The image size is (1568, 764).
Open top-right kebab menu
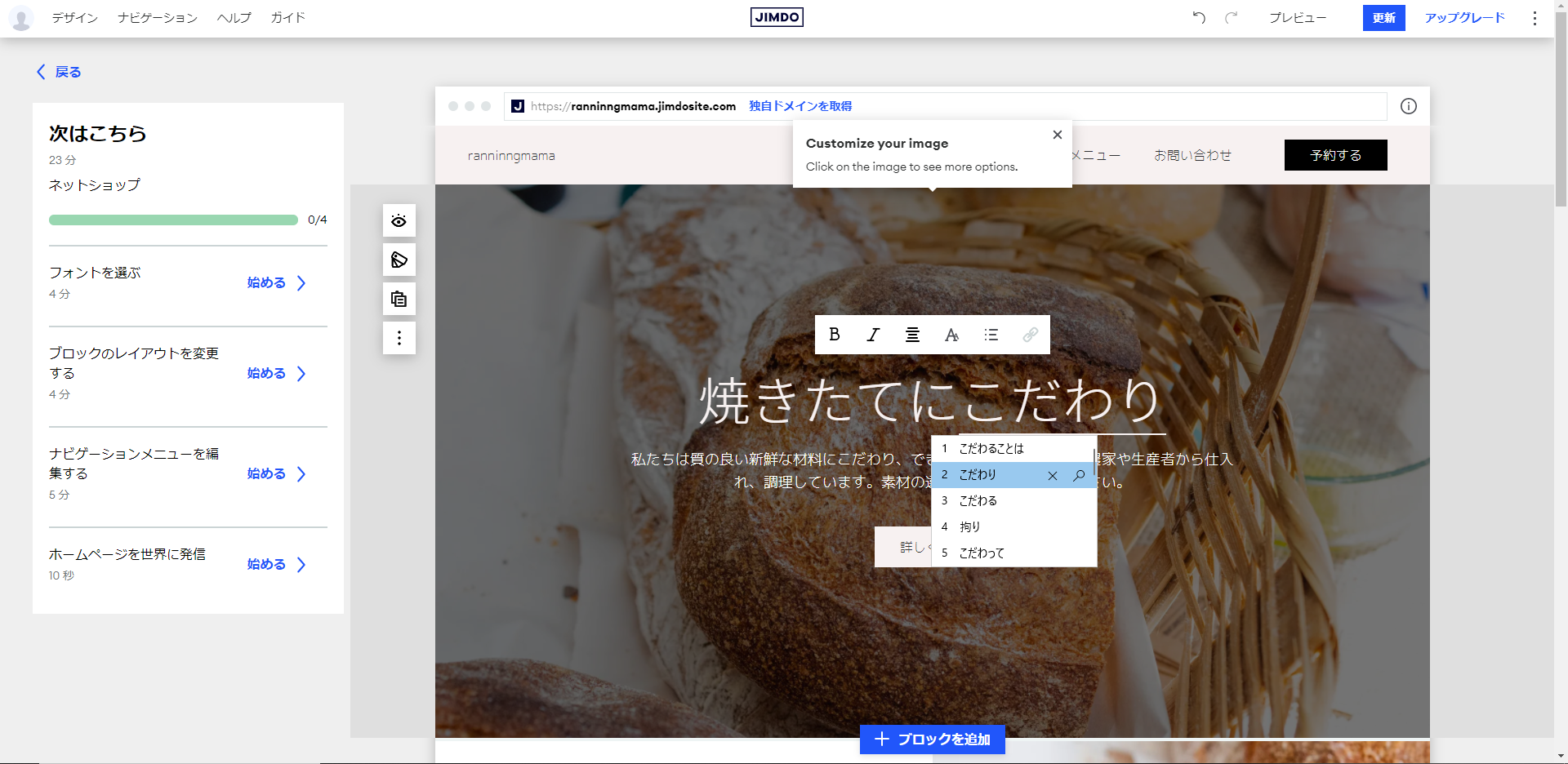pos(1535,18)
